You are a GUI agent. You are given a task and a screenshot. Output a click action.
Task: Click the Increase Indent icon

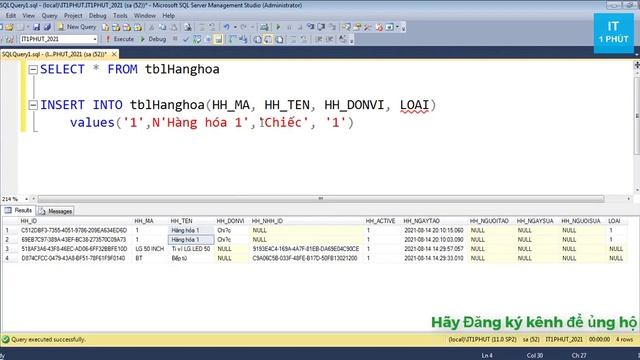click(x=329, y=39)
